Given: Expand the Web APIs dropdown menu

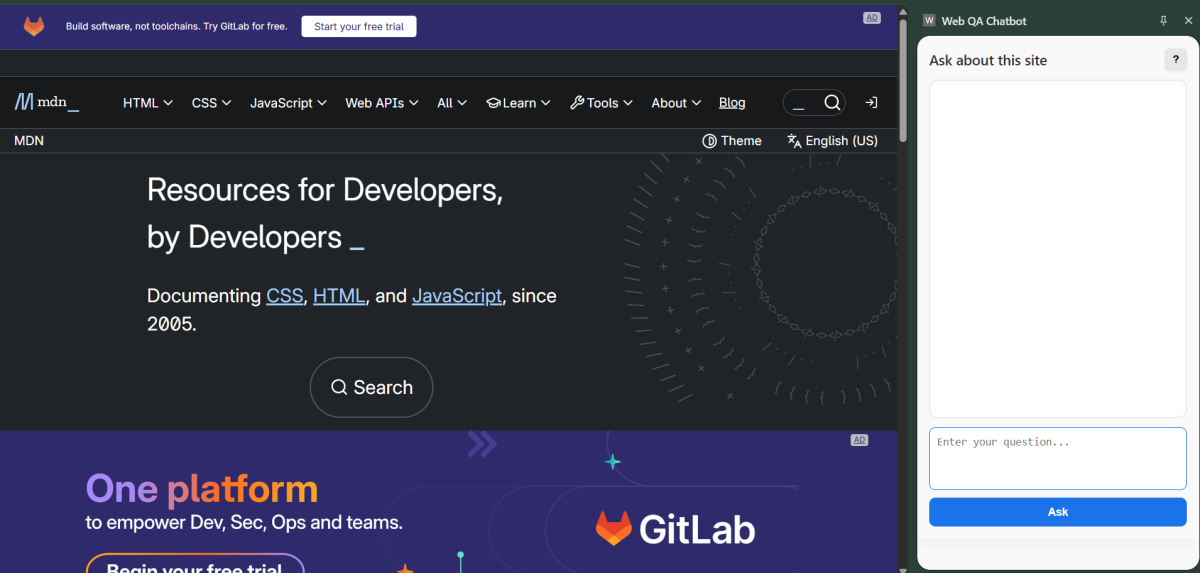Looking at the screenshot, I should (381, 103).
